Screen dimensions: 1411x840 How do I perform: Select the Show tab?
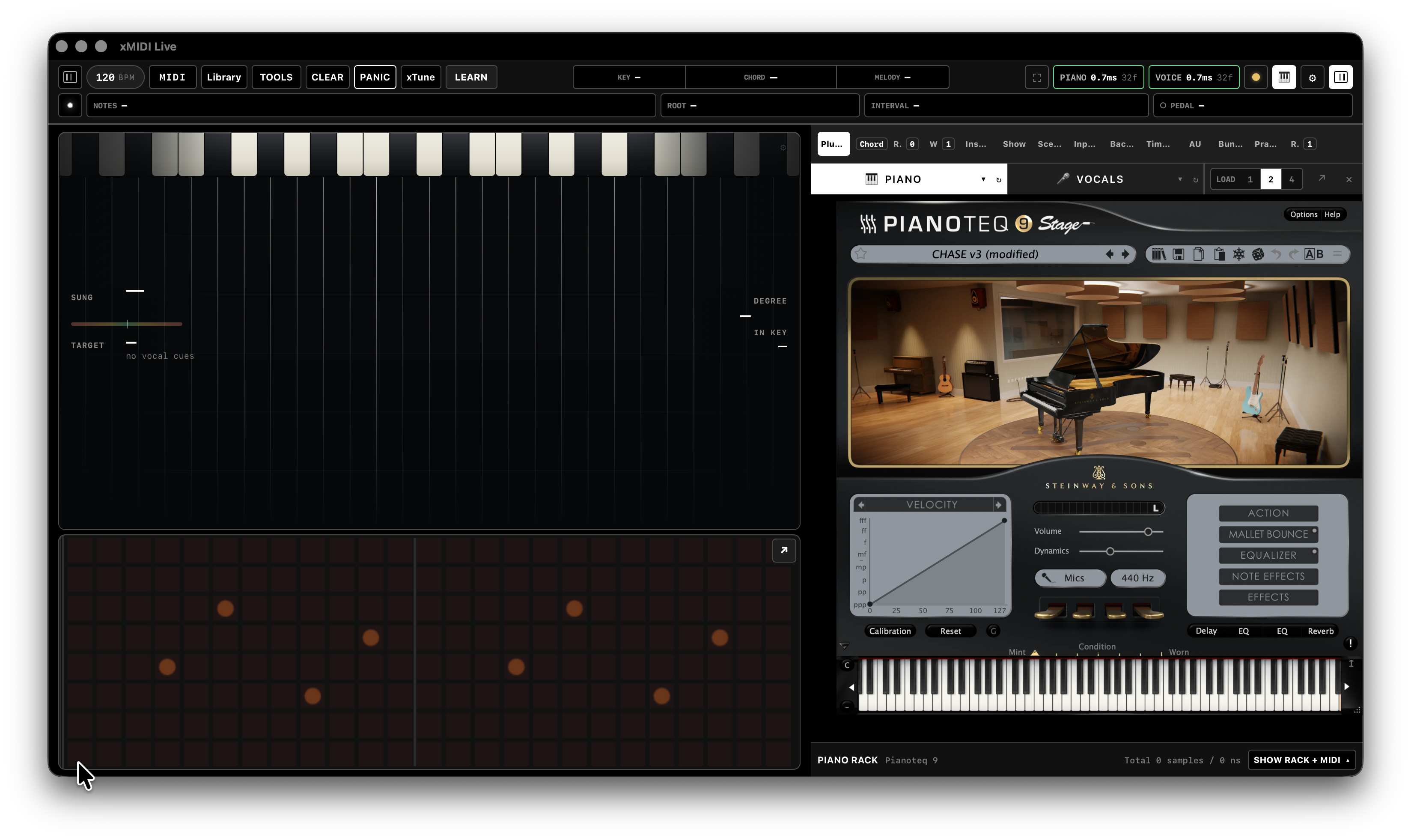pyautogui.click(x=1014, y=144)
